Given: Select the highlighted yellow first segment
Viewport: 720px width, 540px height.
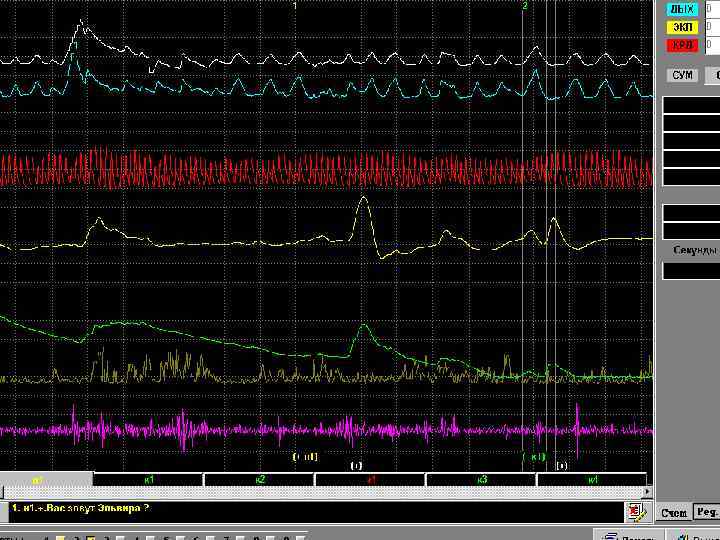Looking at the screenshot, I should pos(46,480).
